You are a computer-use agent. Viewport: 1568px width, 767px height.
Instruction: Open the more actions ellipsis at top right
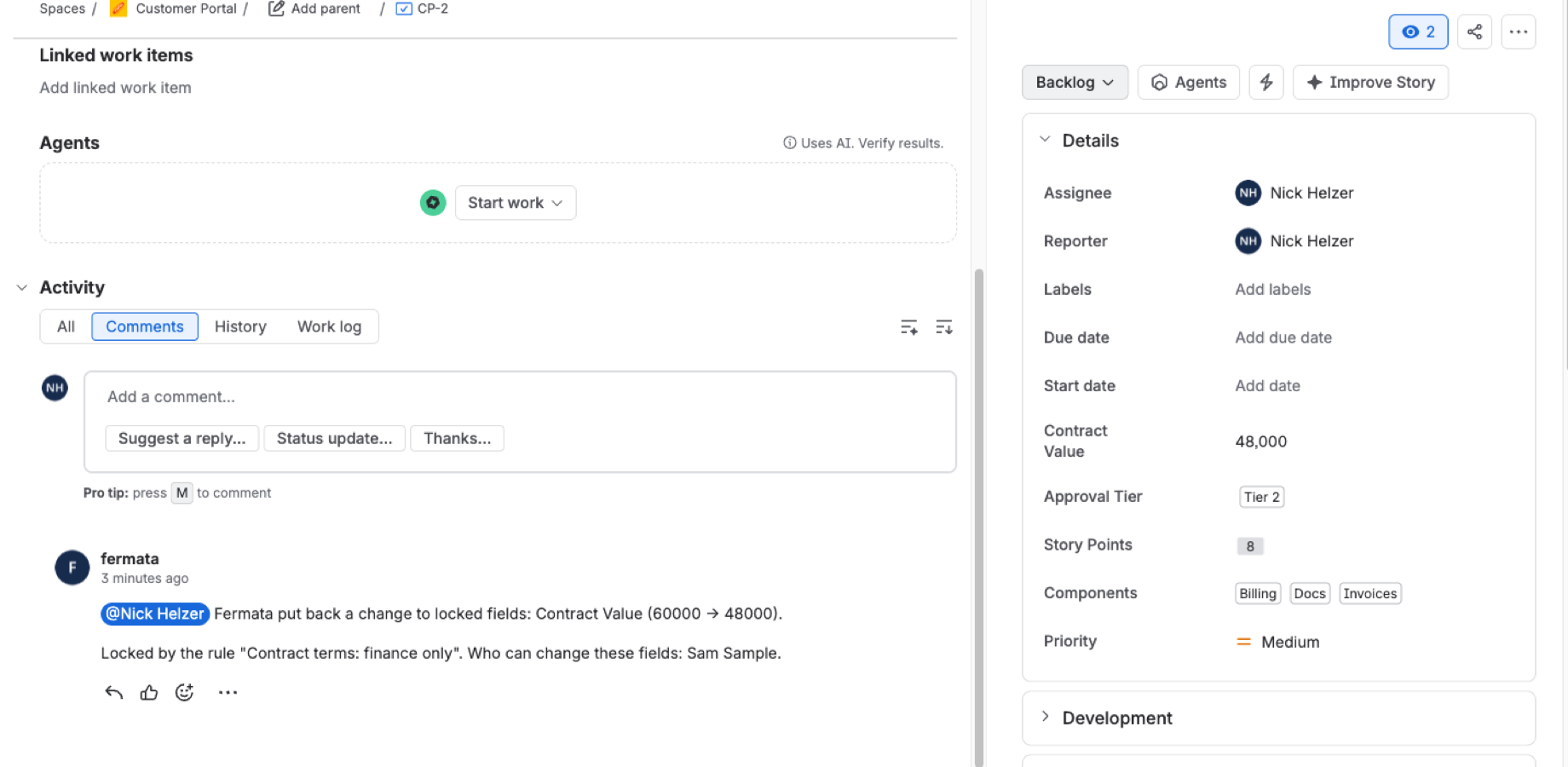coord(1518,32)
